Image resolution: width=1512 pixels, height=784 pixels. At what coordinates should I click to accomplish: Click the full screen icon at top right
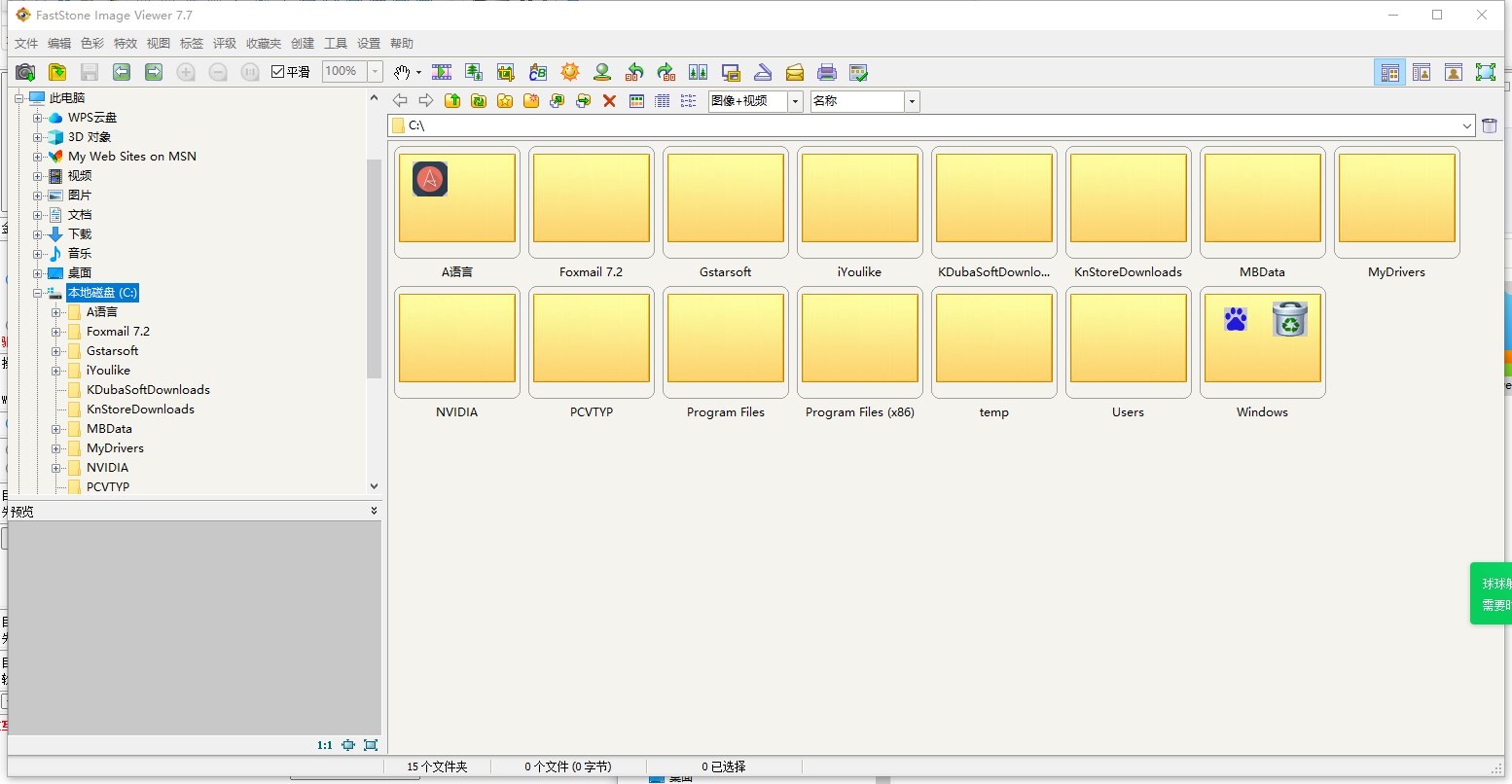tap(1487, 72)
